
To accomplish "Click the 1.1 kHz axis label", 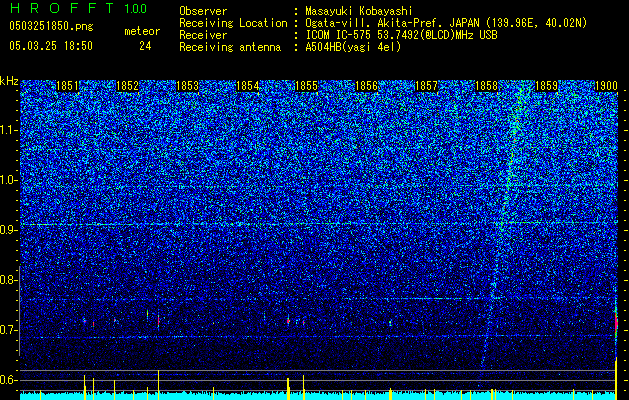I will tap(9, 130).
